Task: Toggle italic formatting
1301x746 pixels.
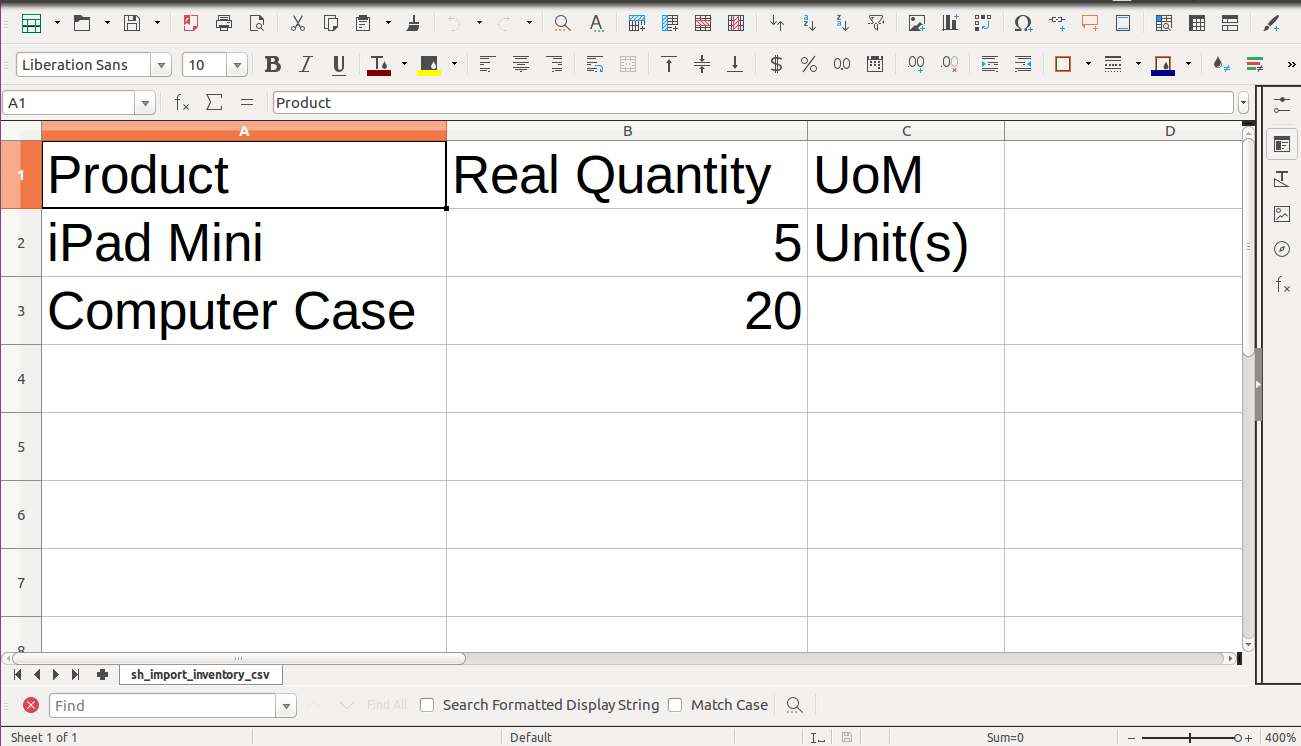Action: pos(306,65)
